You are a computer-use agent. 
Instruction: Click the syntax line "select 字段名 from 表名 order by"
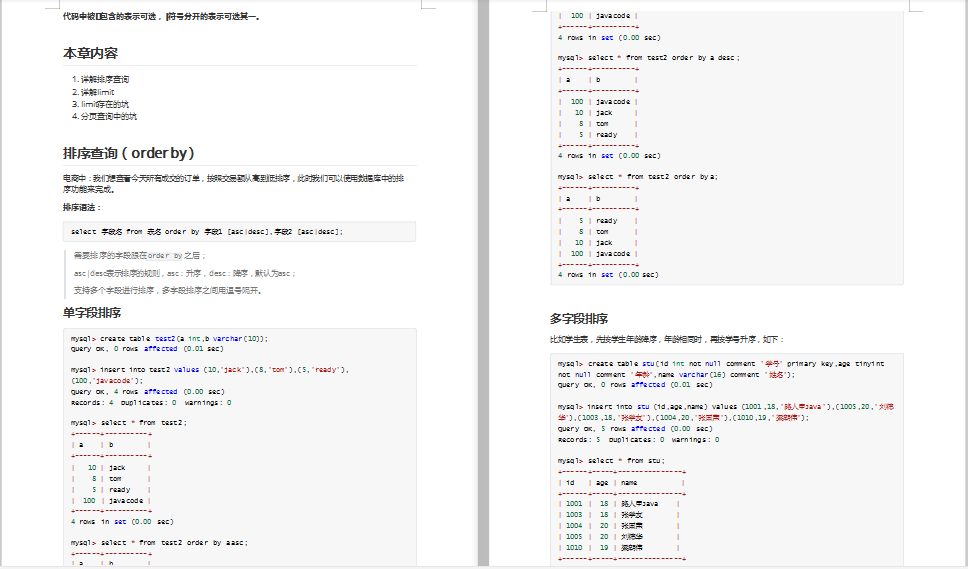207,232
